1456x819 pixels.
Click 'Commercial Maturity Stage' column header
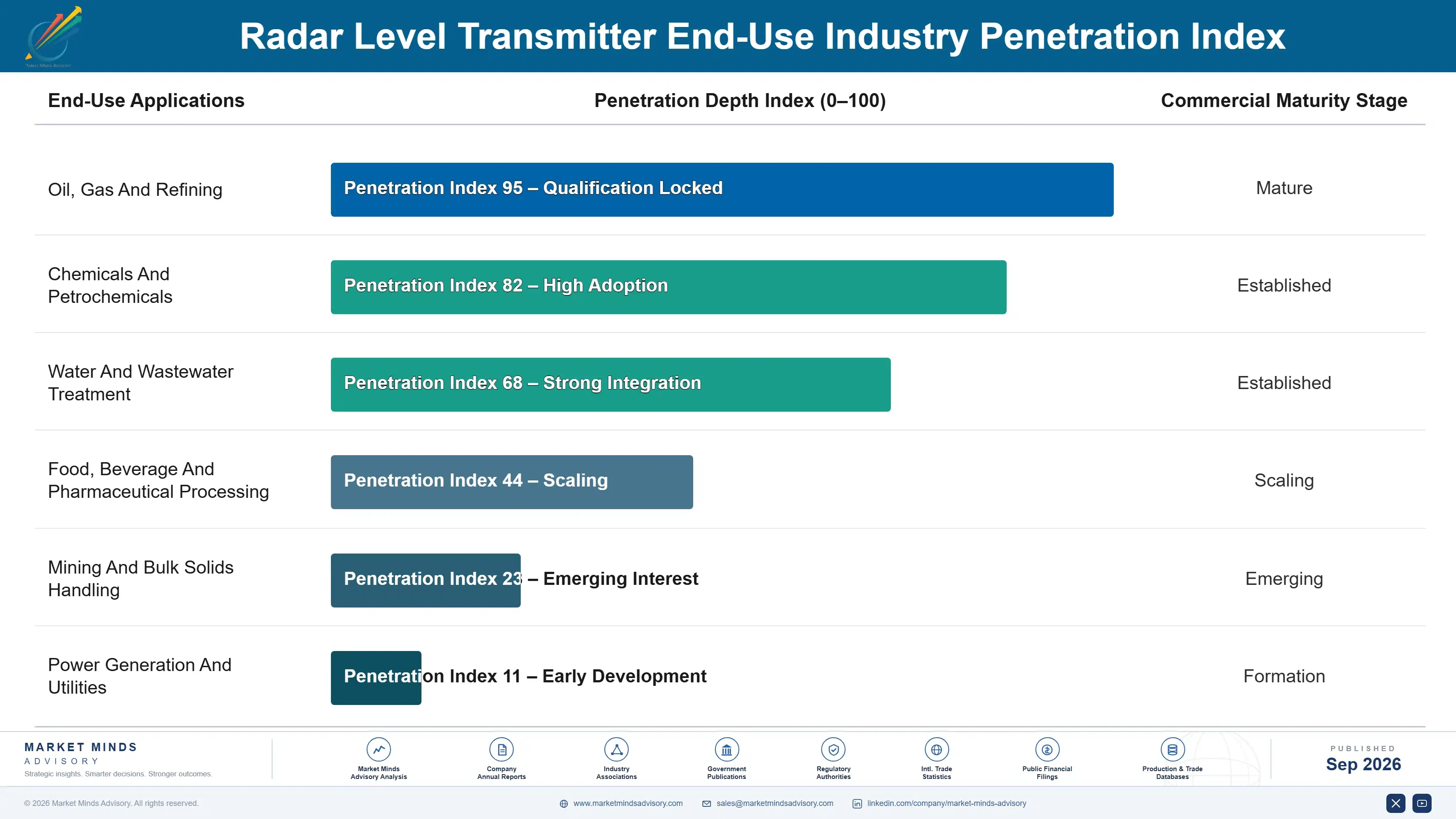tap(1284, 101)
